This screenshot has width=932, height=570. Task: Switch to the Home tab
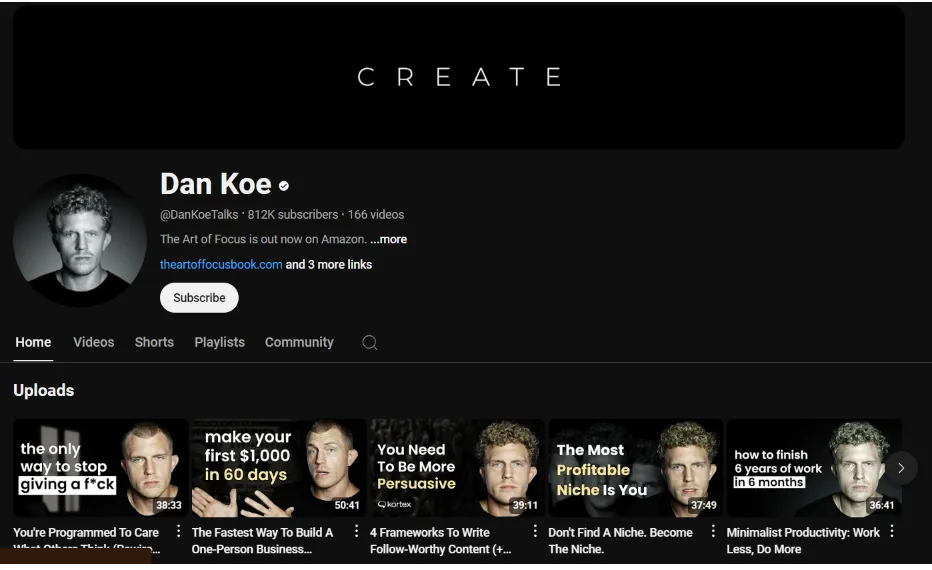(x=33, y=342)
